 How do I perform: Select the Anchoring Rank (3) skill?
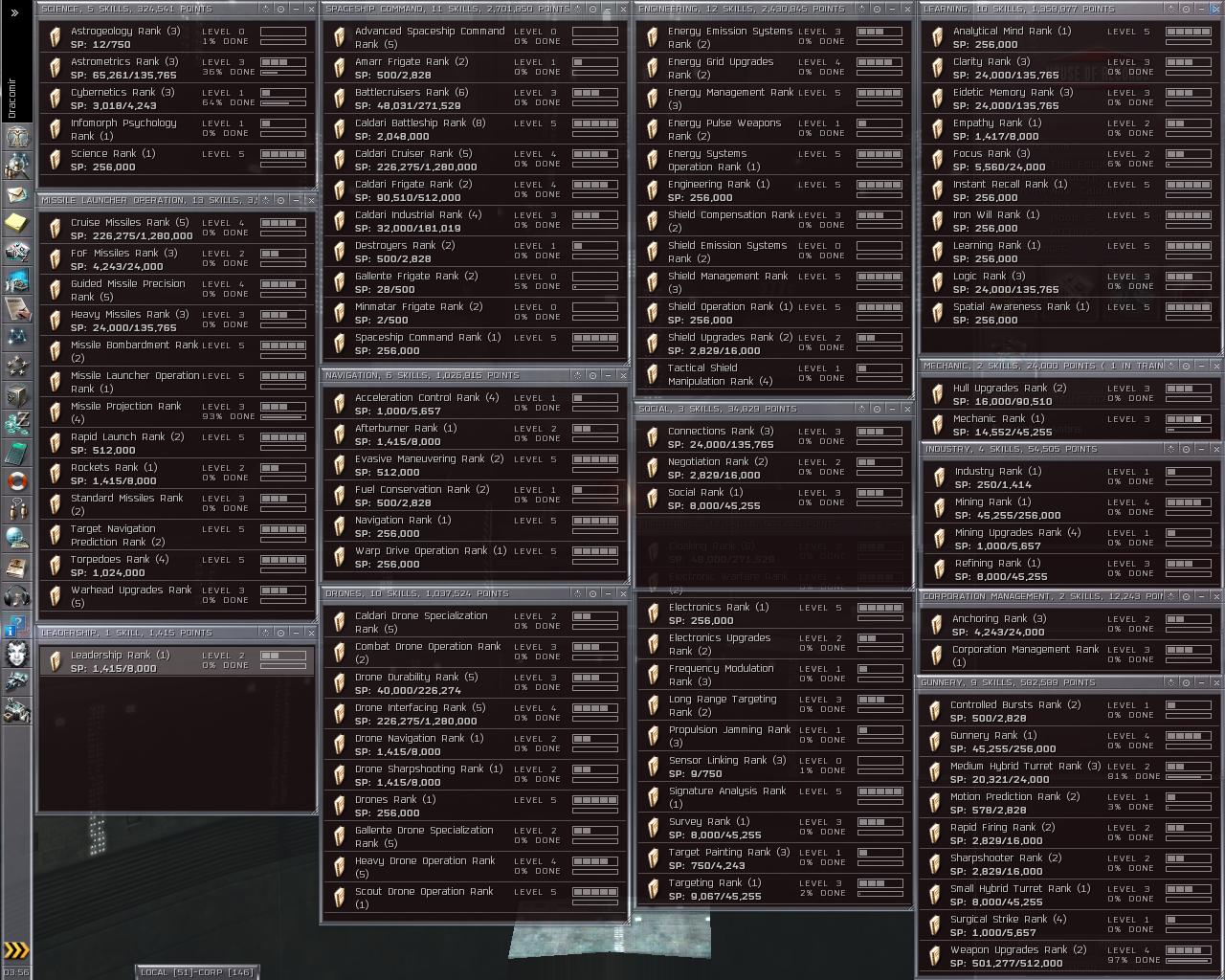pos(1071,625)
